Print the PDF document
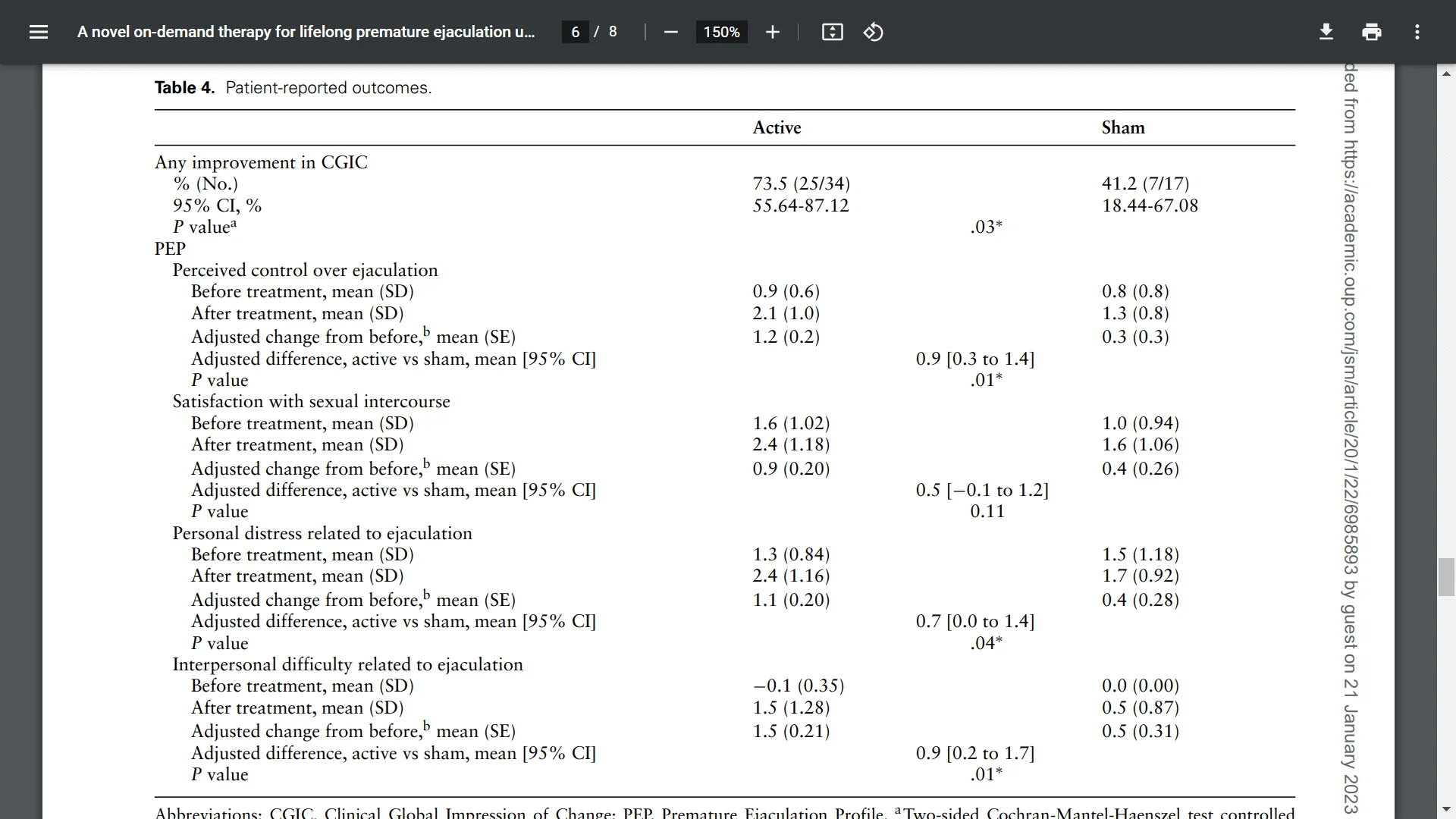The height and width of the screenshot is (819, 1456). [x=1371, y=32]
